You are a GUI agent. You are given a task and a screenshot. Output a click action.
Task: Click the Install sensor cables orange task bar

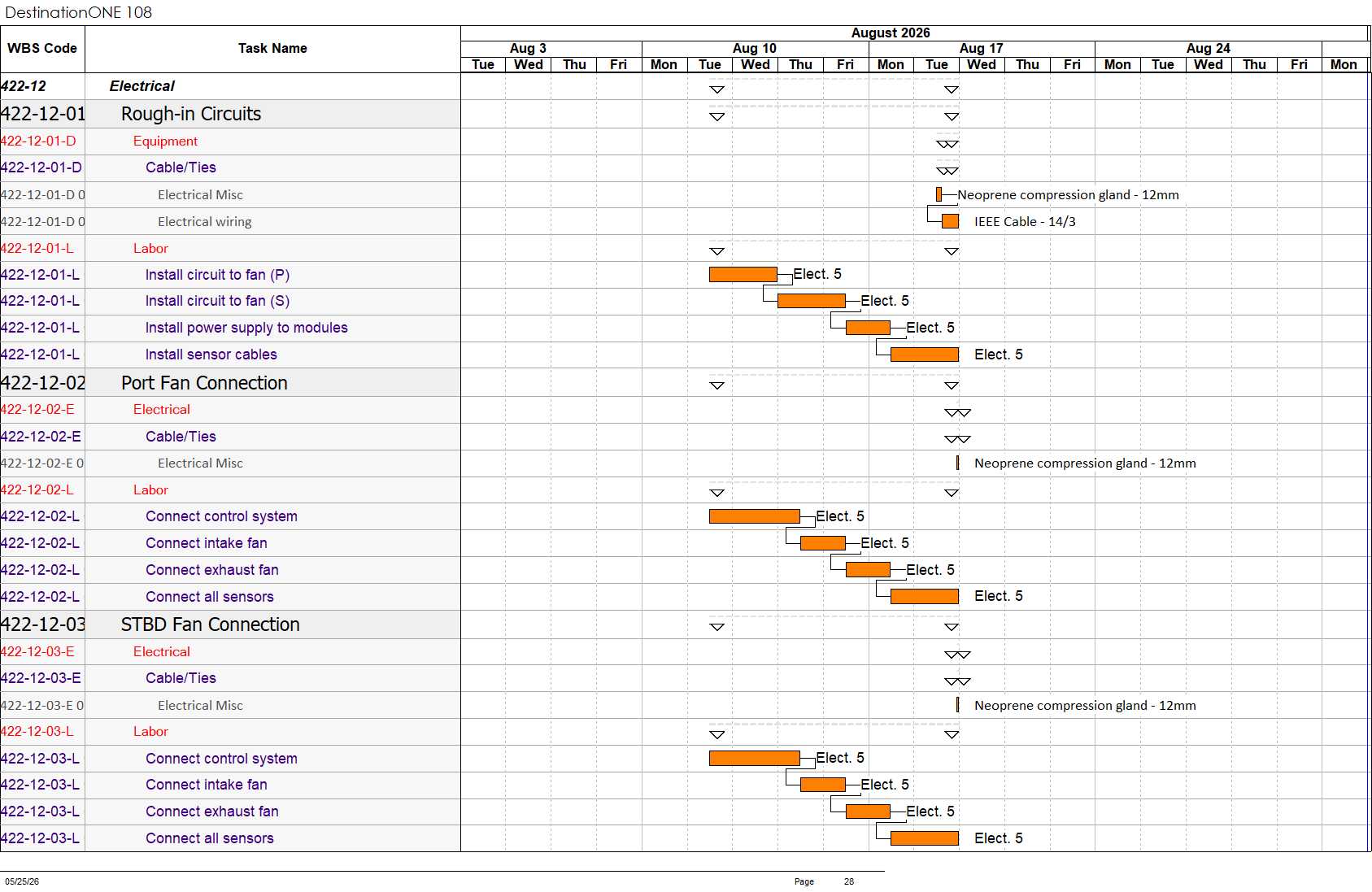click(925, 355)
